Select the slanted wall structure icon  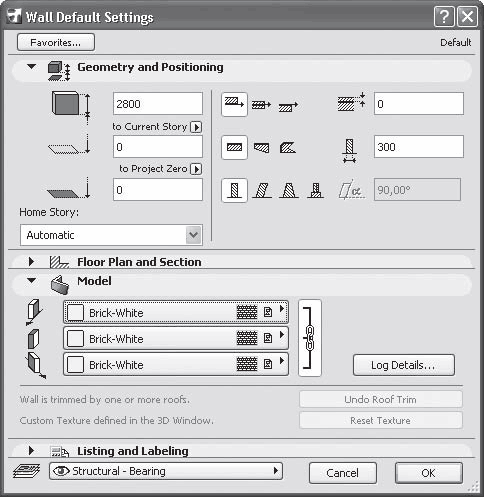click(x=262, y=190)
